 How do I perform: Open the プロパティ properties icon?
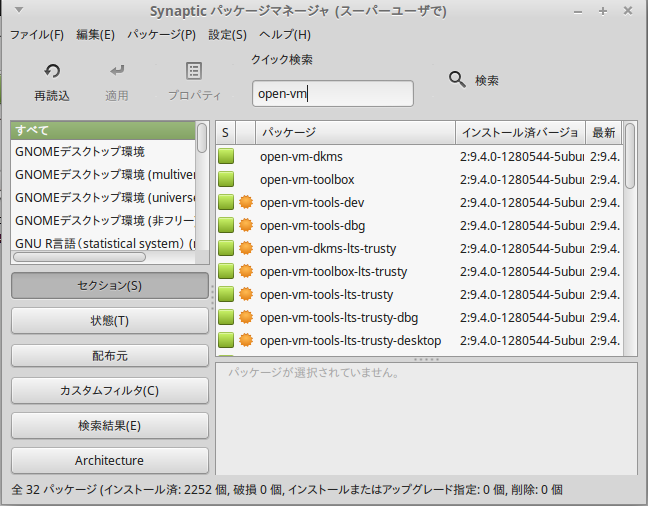click(194, 71)
